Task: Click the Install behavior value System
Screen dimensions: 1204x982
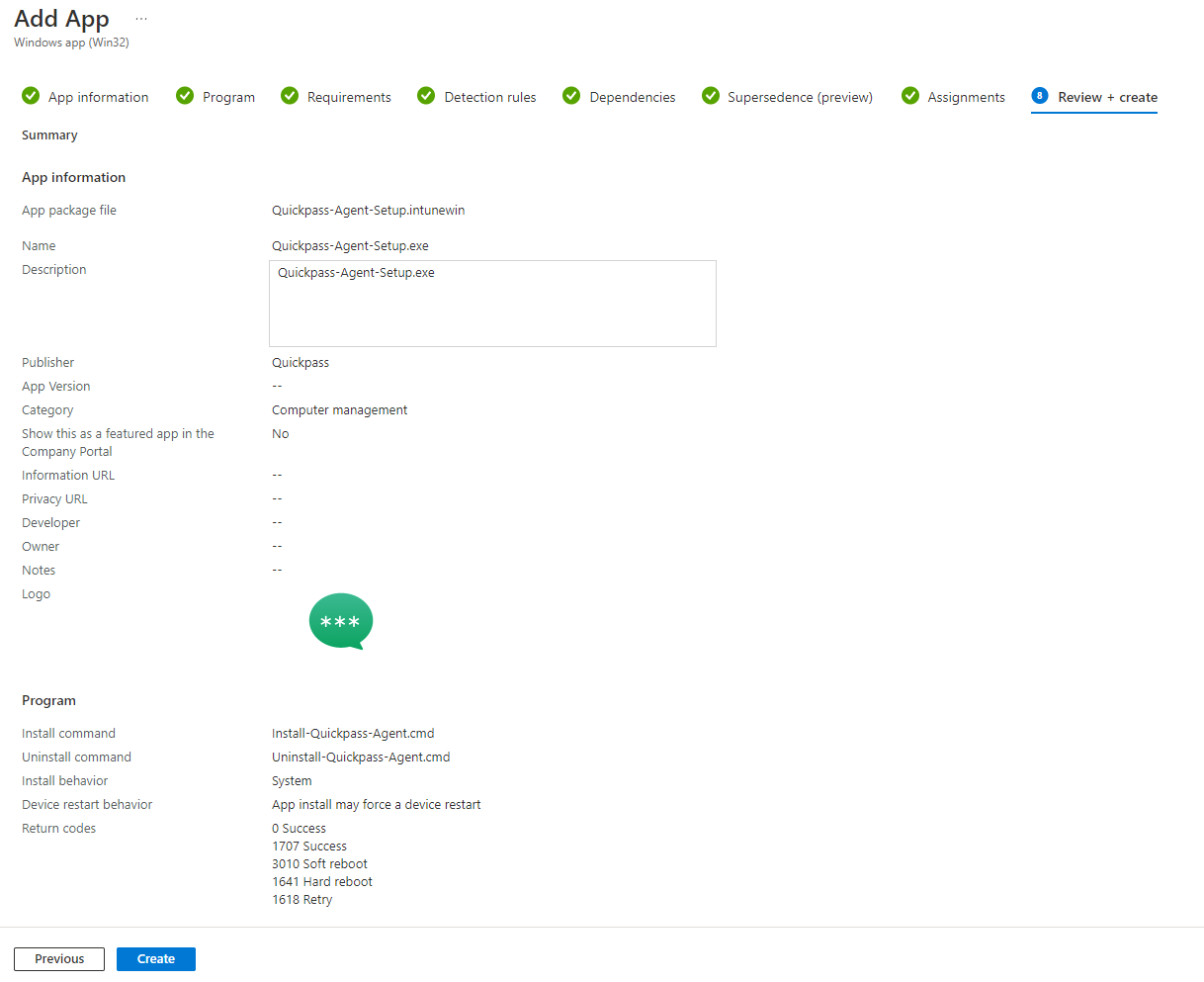Action: click(x=292, y=781)
